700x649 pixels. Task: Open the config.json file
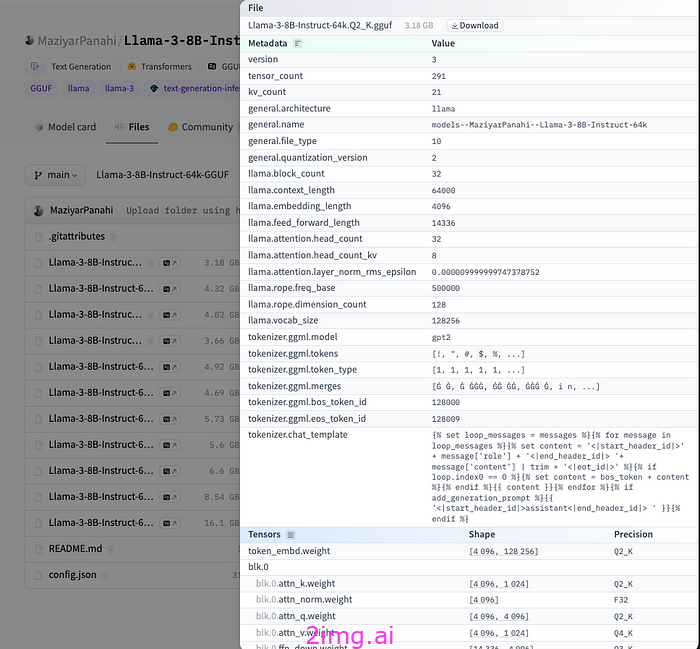(72, 575)
